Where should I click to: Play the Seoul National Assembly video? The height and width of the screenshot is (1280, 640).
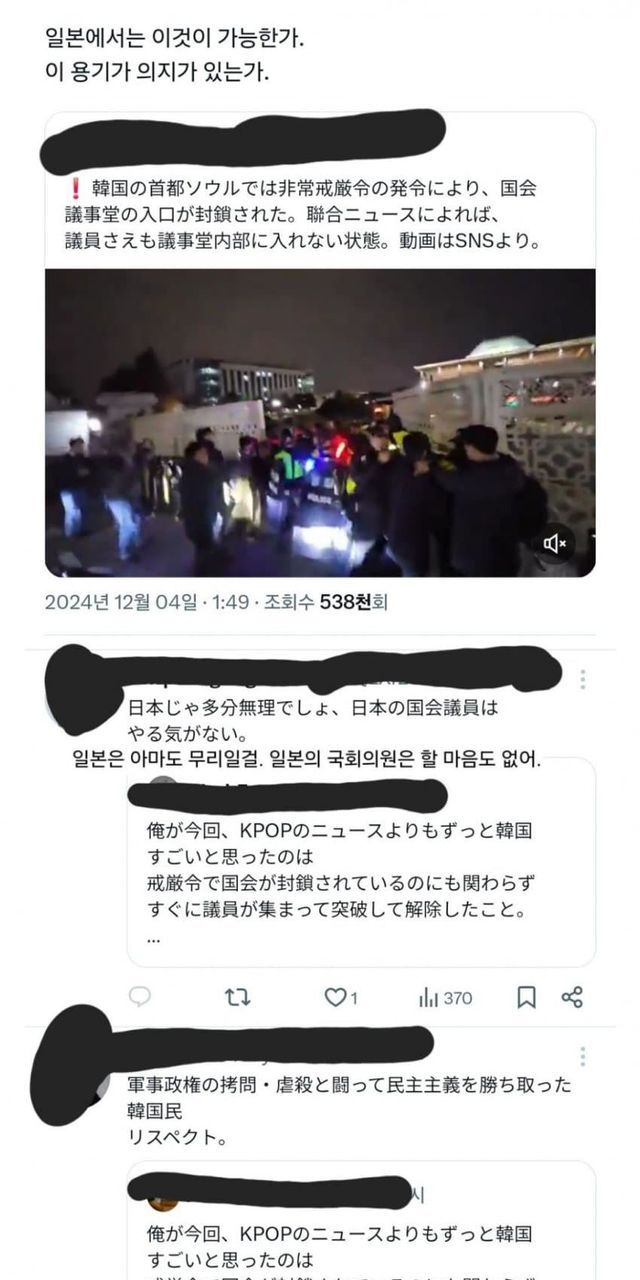[x=320, y=423]
